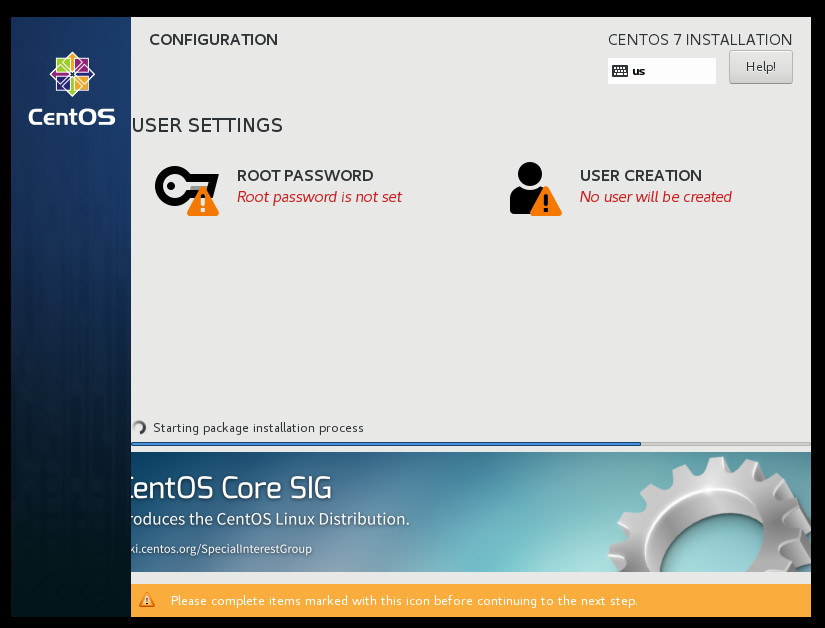Image resolution: width=825 pixels, height=628 pixels.
Task: Open User Creation person icon
Action: pyautogui.click(x=535, y=189)
